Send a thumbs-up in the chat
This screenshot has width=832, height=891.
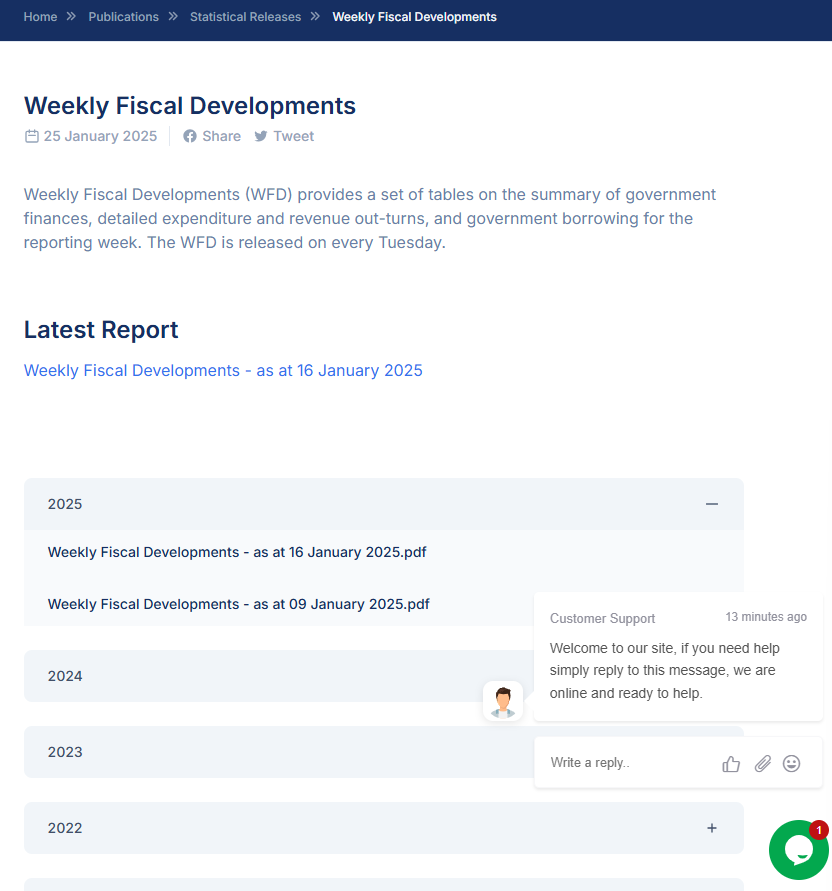click(x=731, y=764)
